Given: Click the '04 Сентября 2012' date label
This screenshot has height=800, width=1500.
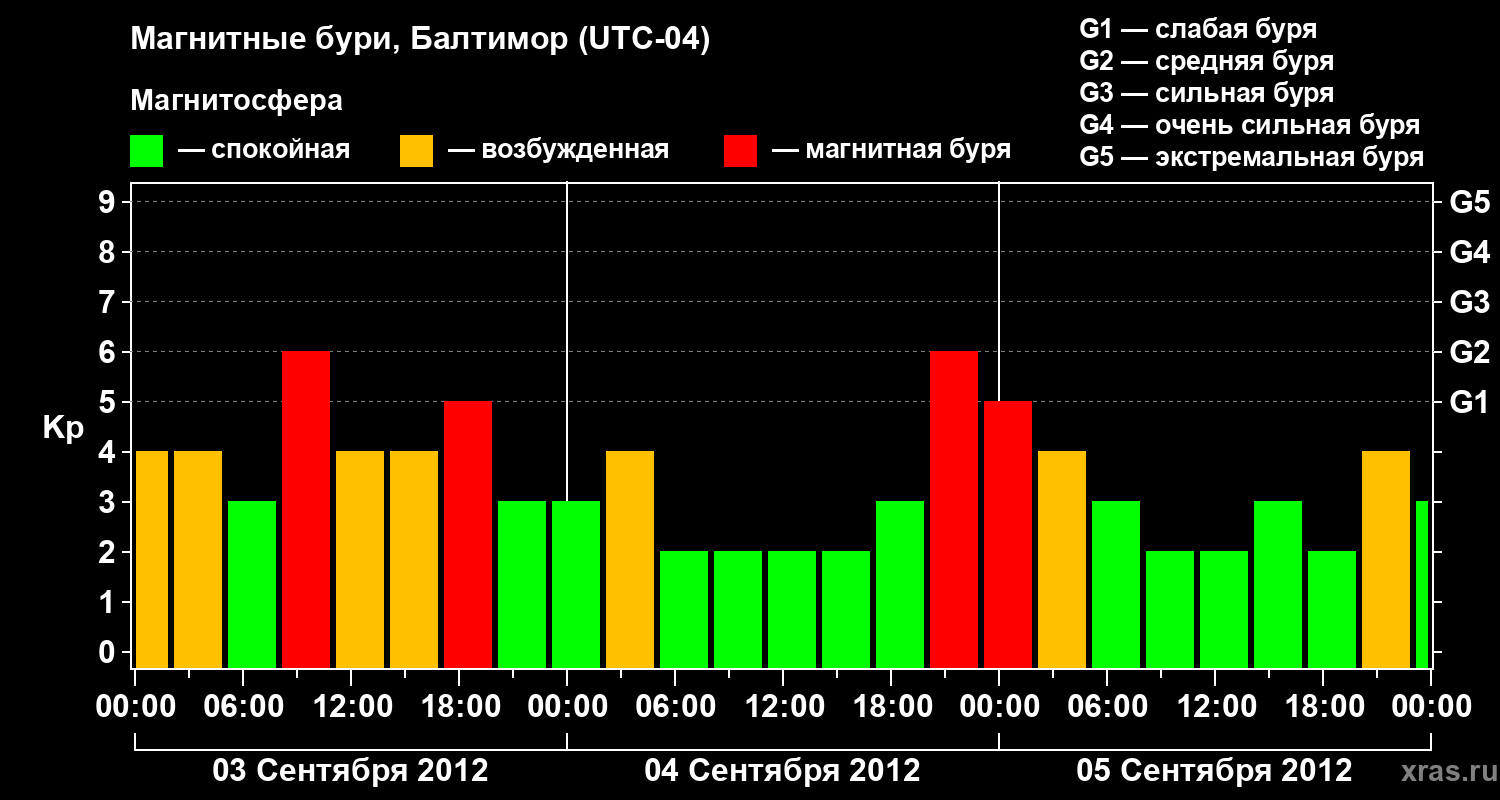Looking at the screenshot, I should point(782,770).
